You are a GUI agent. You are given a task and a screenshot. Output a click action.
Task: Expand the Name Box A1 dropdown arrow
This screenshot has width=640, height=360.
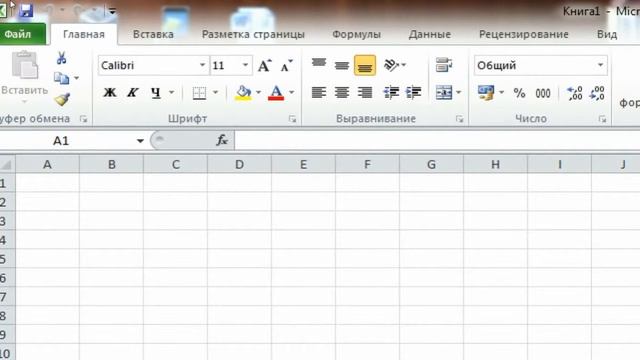coord(140,141)
